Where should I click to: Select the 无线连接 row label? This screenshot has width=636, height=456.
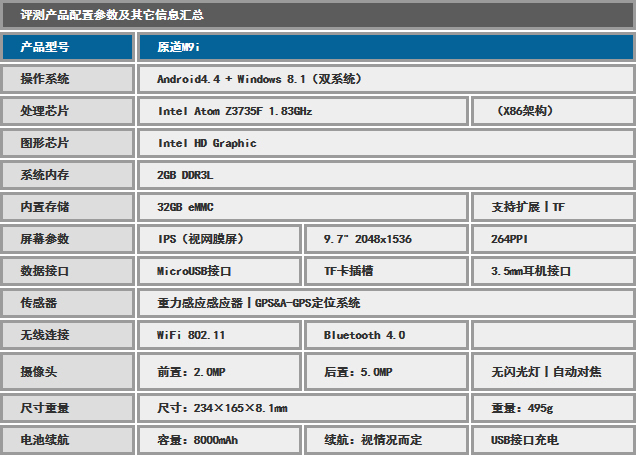(x=68, y=336)
